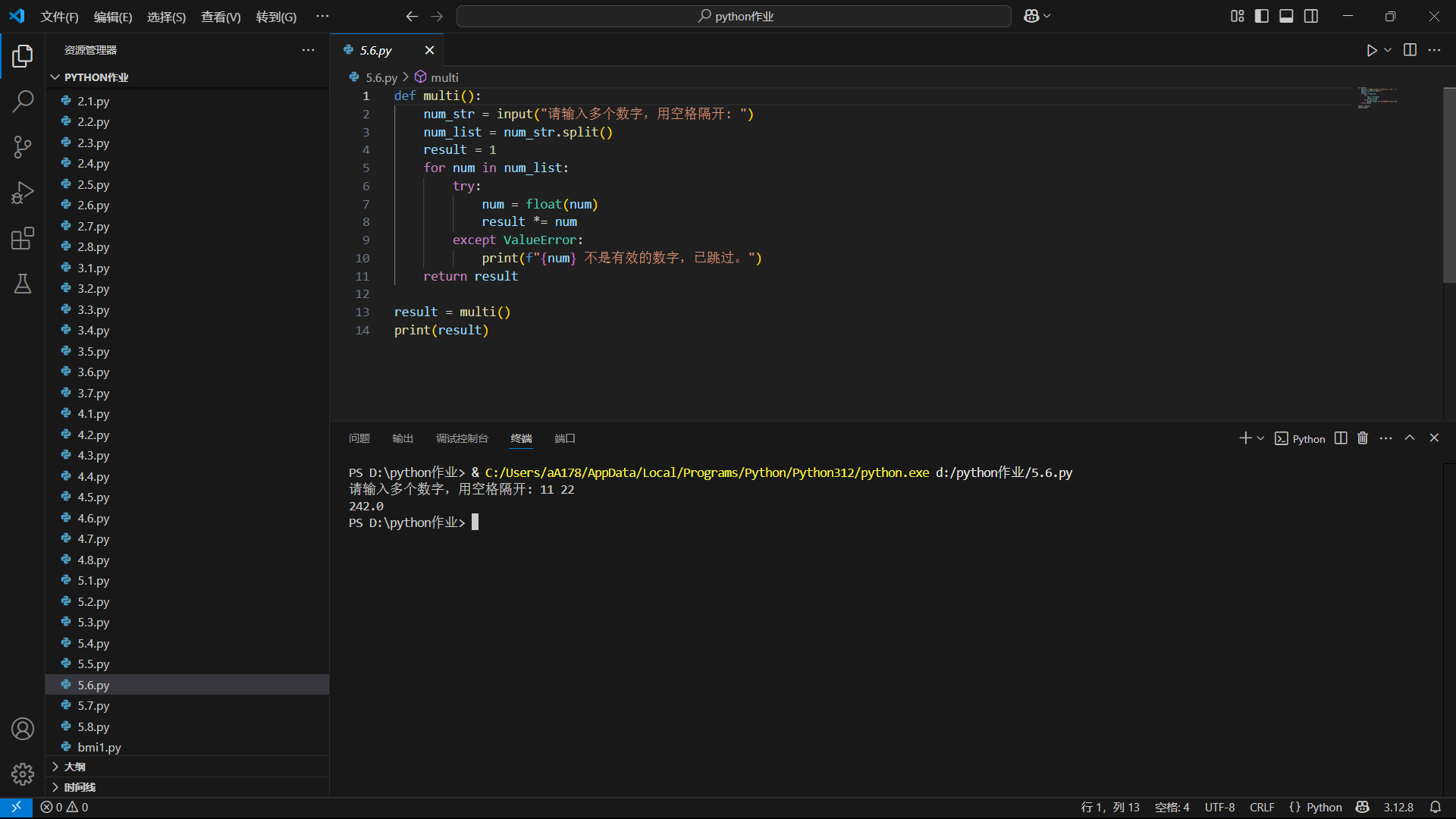The width and height of the screenshot is (1456, 819).
Task: Open the Testing flask view
Action: (x=23, y=284)
